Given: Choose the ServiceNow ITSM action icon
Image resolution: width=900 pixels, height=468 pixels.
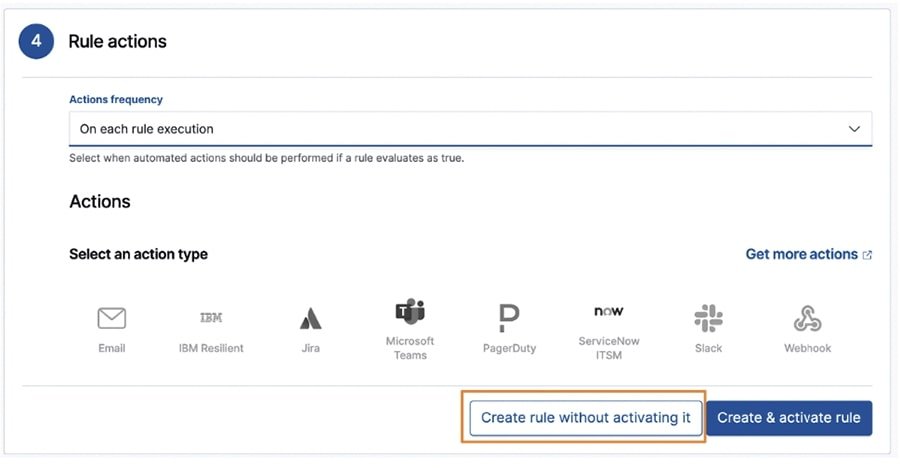Looking at the screenshot, I should point(608,313).
